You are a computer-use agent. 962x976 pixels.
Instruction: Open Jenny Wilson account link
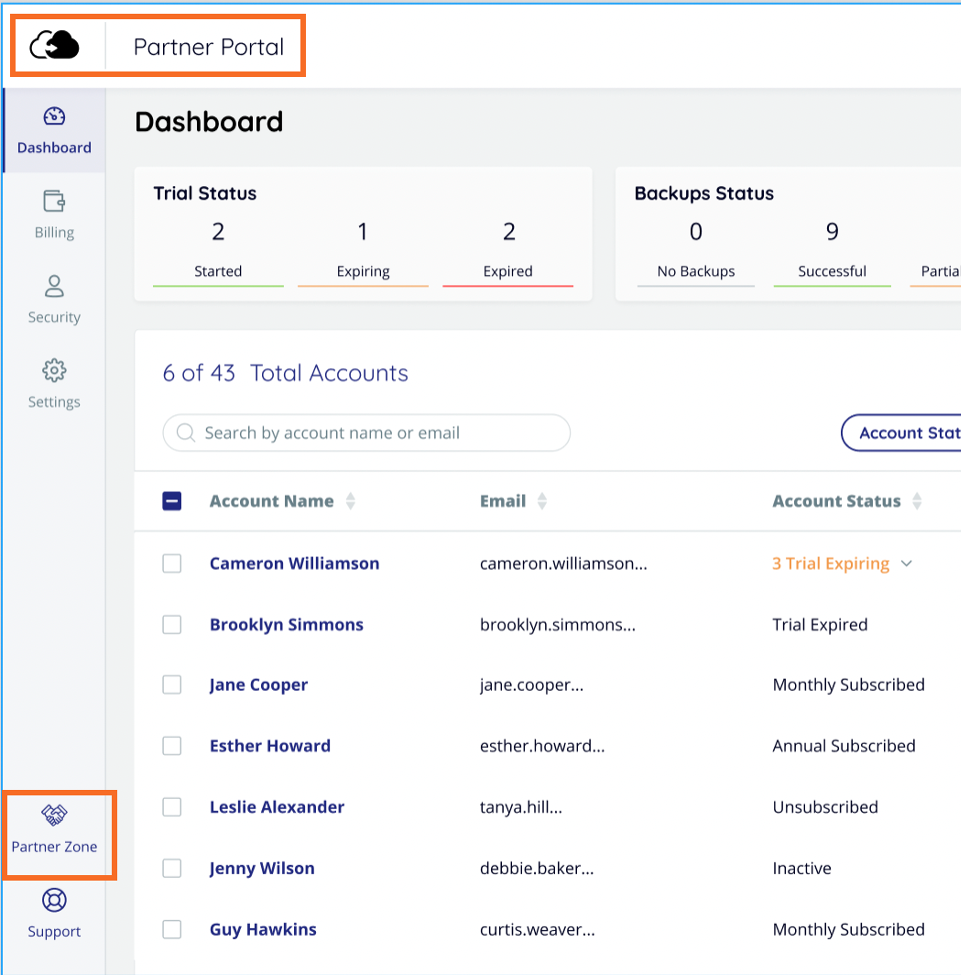[x=262, y=868]
